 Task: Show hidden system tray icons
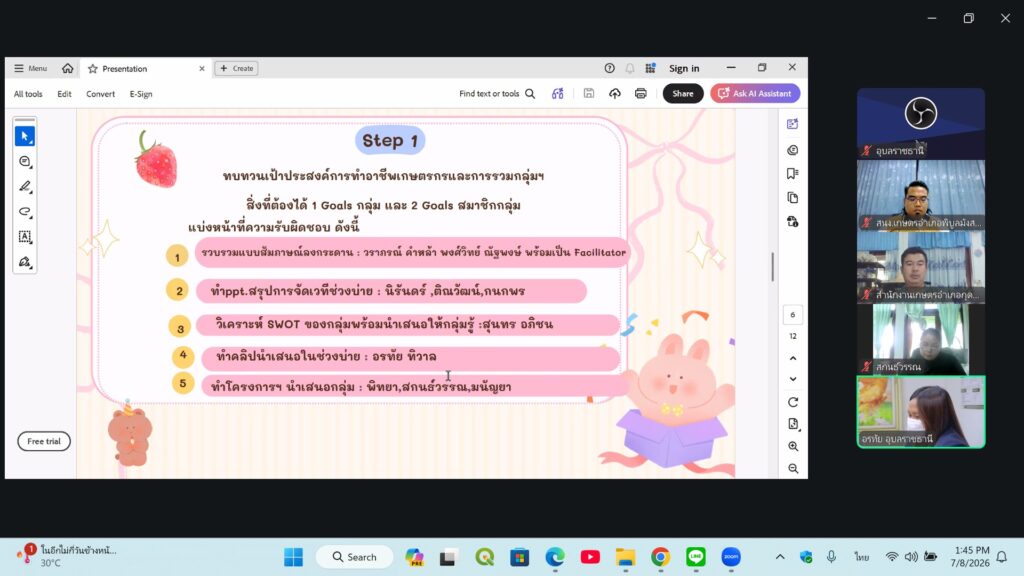click(x=780, y=557)
